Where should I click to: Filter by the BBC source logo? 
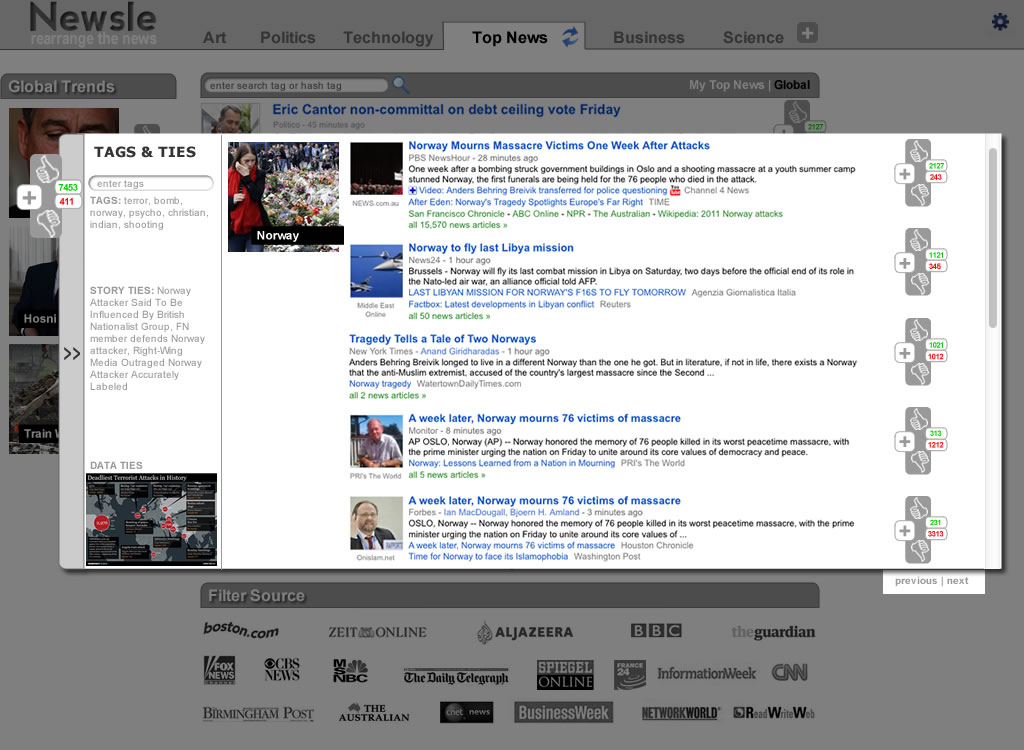[x=656, y=630]
